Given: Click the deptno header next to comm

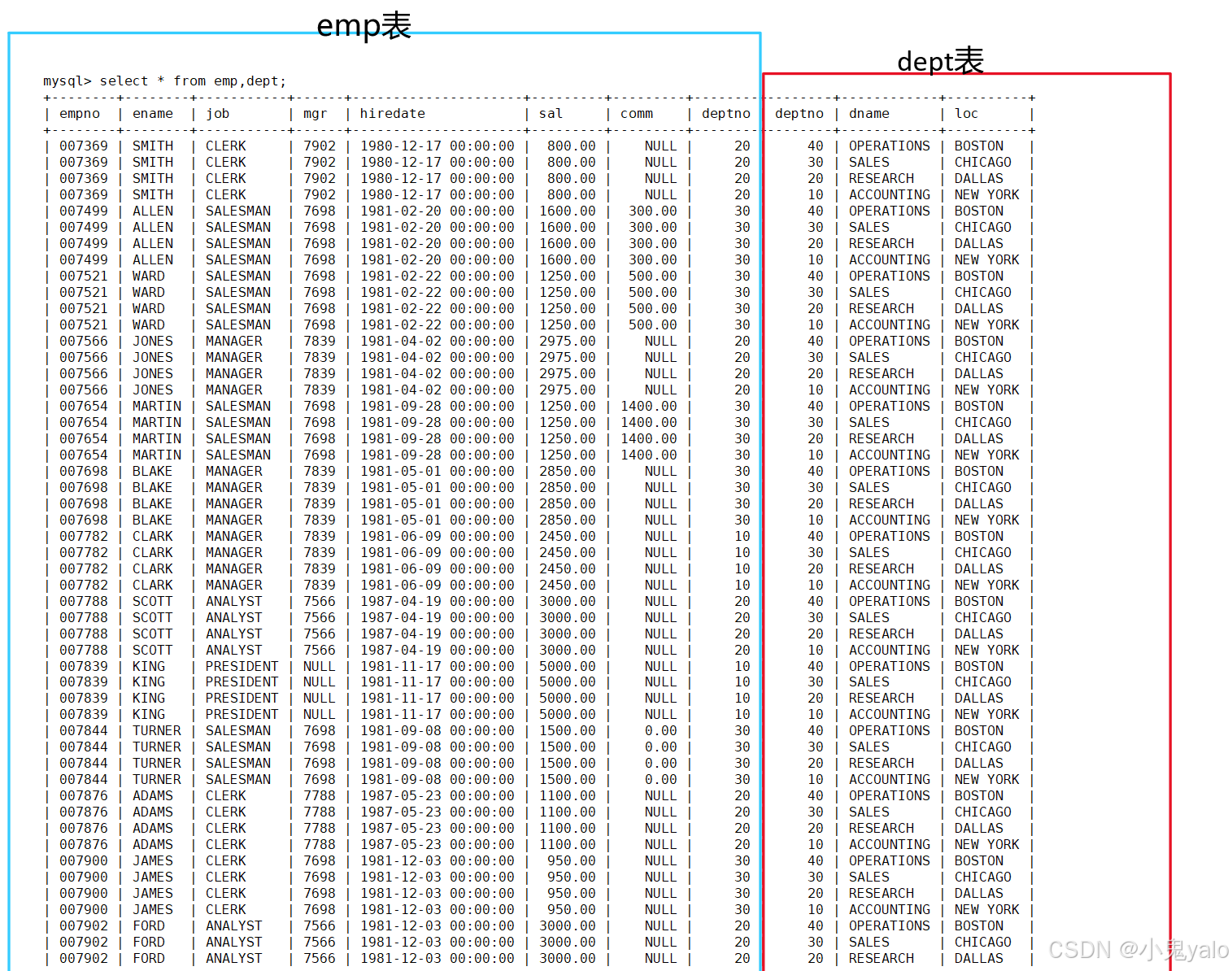Looking at the screenshot, I should [726, 114].
